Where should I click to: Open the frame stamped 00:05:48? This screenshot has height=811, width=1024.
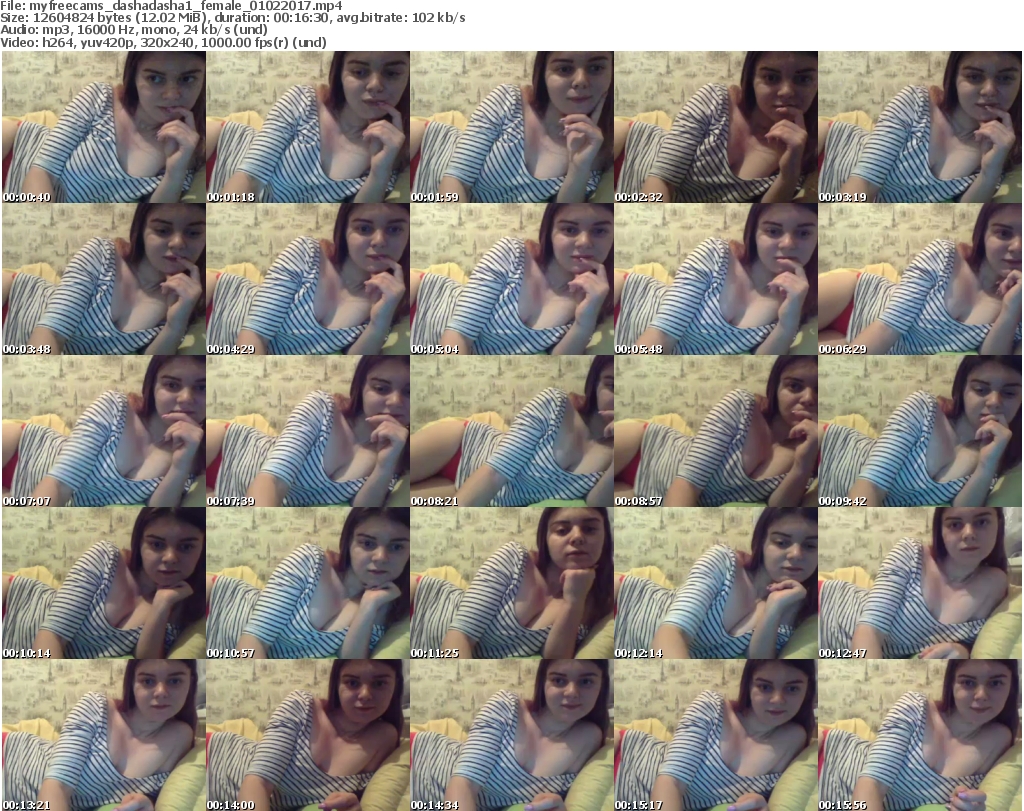tap(716, 279)
